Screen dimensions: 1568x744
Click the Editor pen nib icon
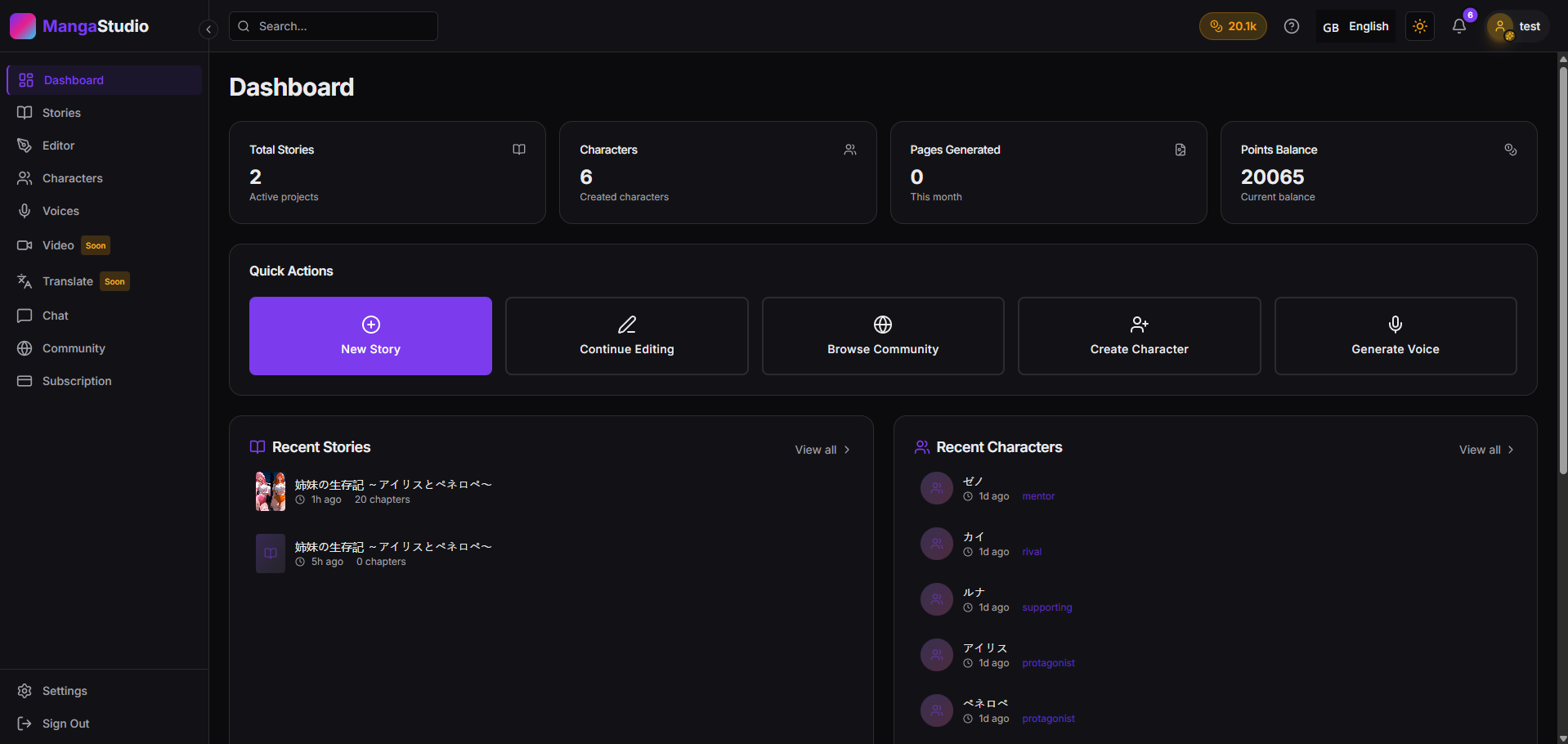[25, 146]
